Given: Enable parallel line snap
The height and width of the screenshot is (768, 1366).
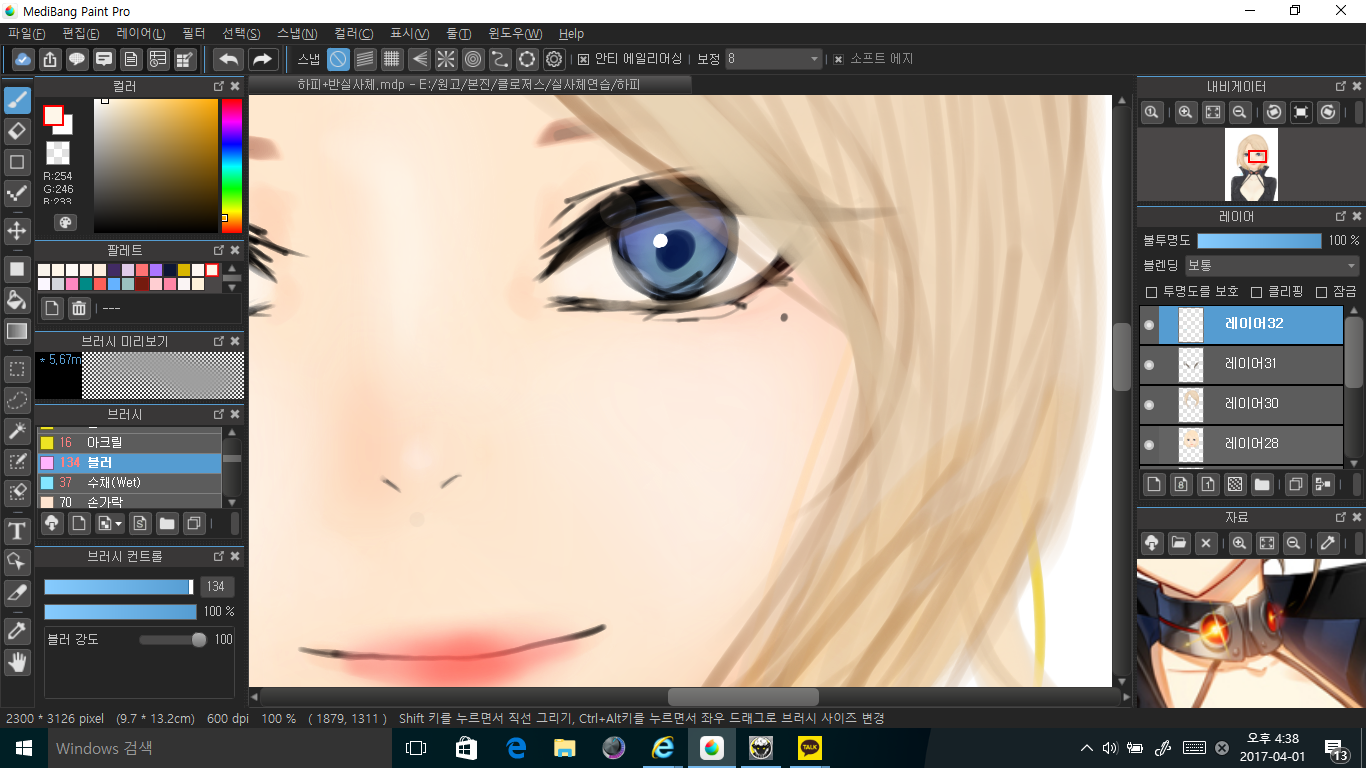Looking at the screenshot, I should click(x=365, y=59).
